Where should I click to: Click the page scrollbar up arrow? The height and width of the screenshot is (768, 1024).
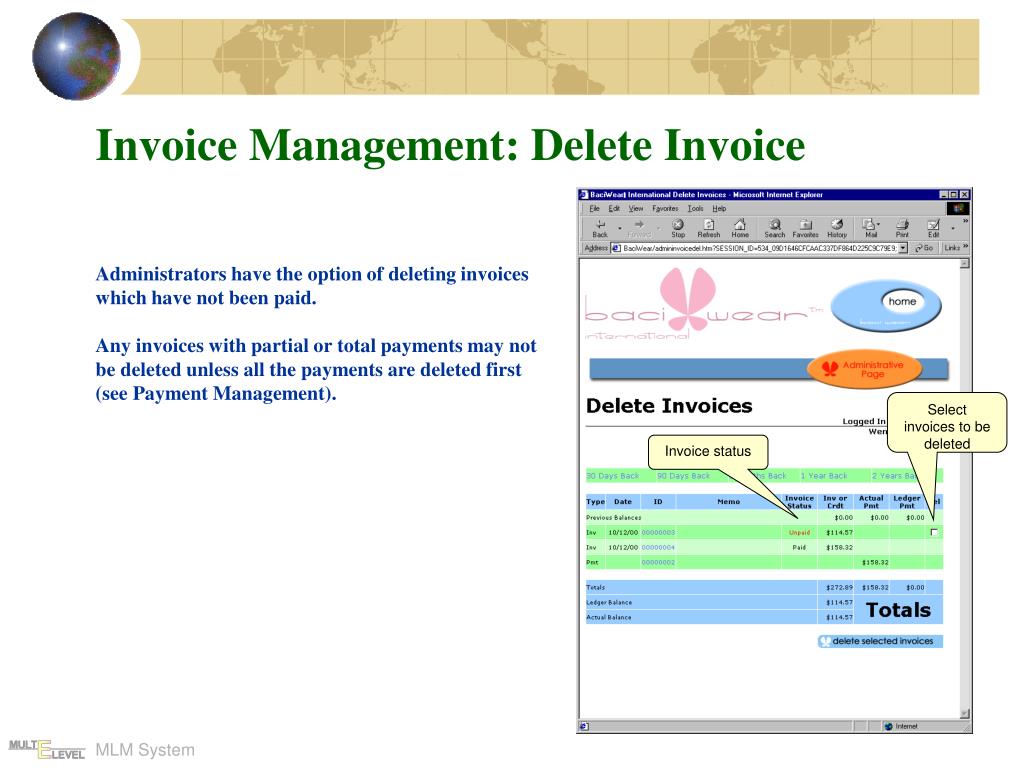pos(965,263)
